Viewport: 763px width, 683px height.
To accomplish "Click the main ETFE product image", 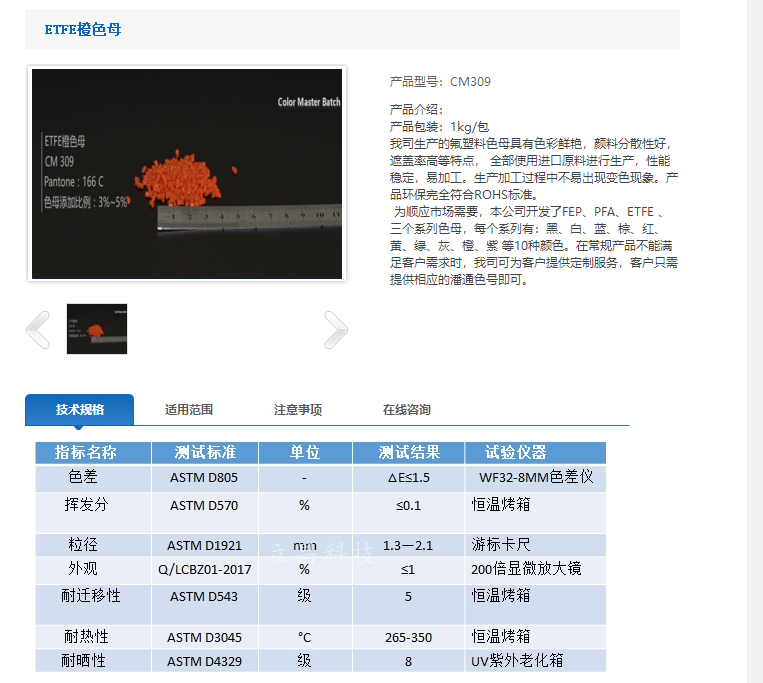I will 187,173.
